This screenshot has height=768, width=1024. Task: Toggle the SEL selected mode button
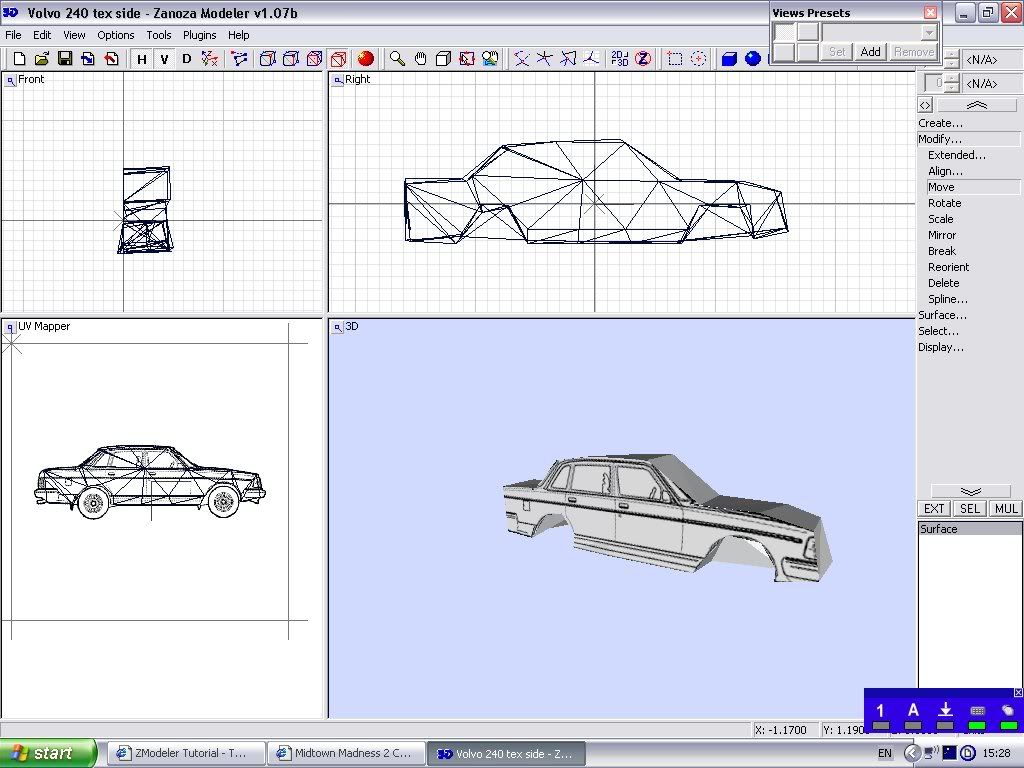coord(969,509)
